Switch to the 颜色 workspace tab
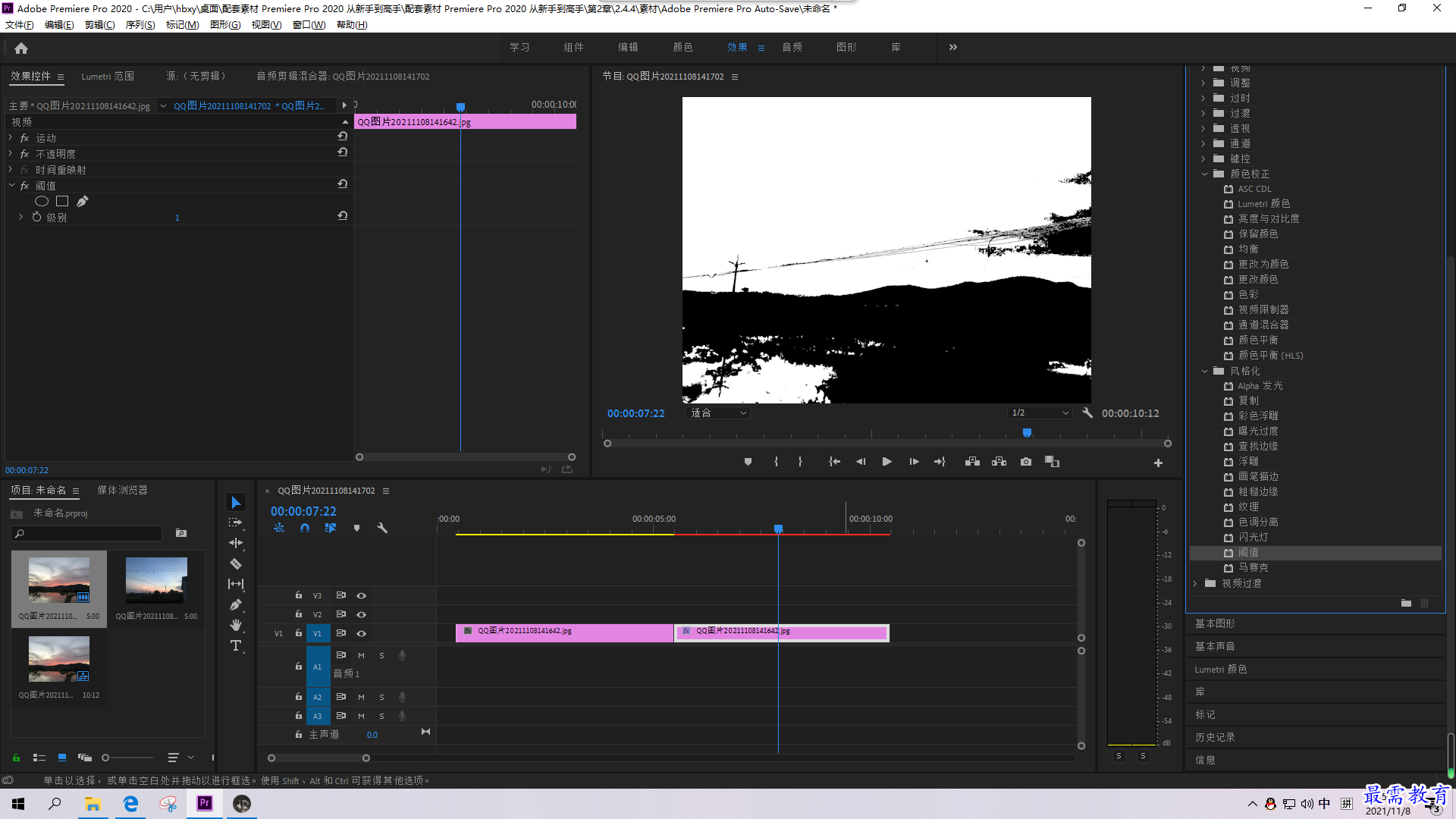 tap(682, 47)
